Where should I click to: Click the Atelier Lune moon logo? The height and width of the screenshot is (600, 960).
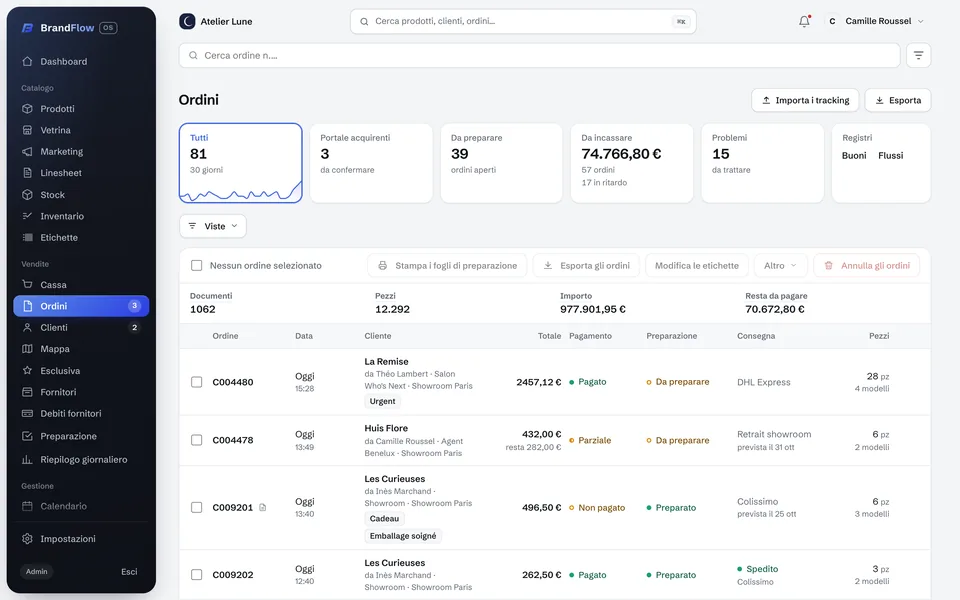click(x=187, y=21)
